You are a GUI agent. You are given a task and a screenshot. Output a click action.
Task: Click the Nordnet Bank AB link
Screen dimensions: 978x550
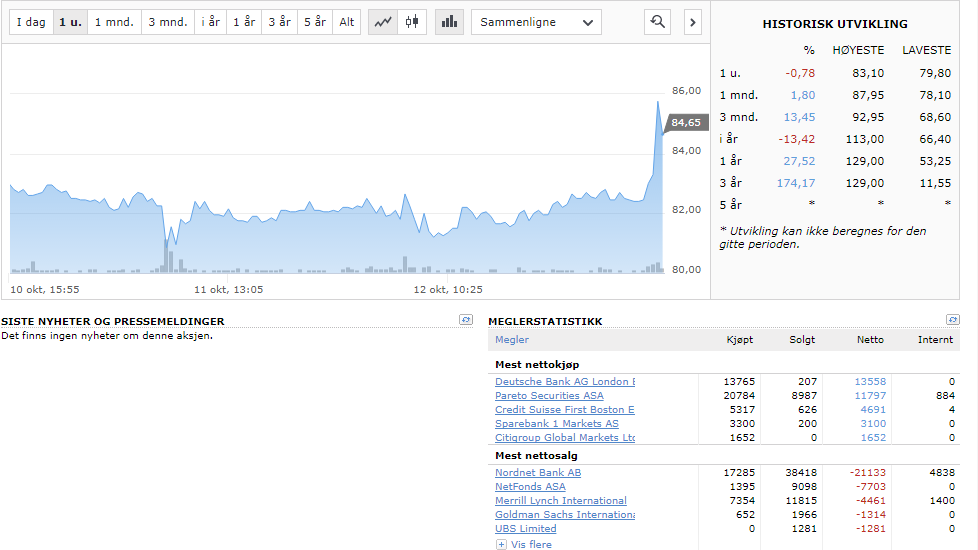538,473
